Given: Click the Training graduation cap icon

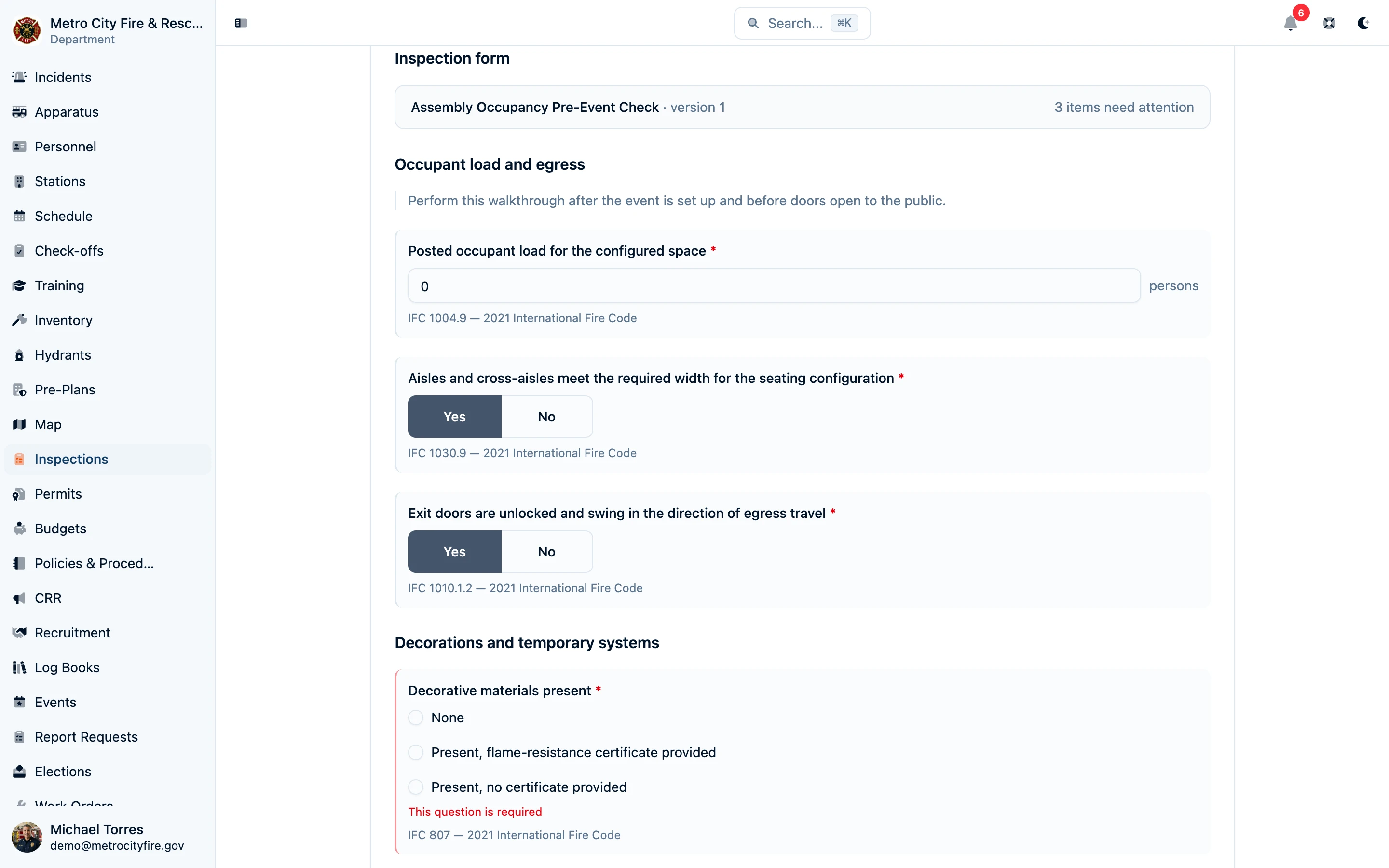Looking at the screenshot, I should point(19,285).
